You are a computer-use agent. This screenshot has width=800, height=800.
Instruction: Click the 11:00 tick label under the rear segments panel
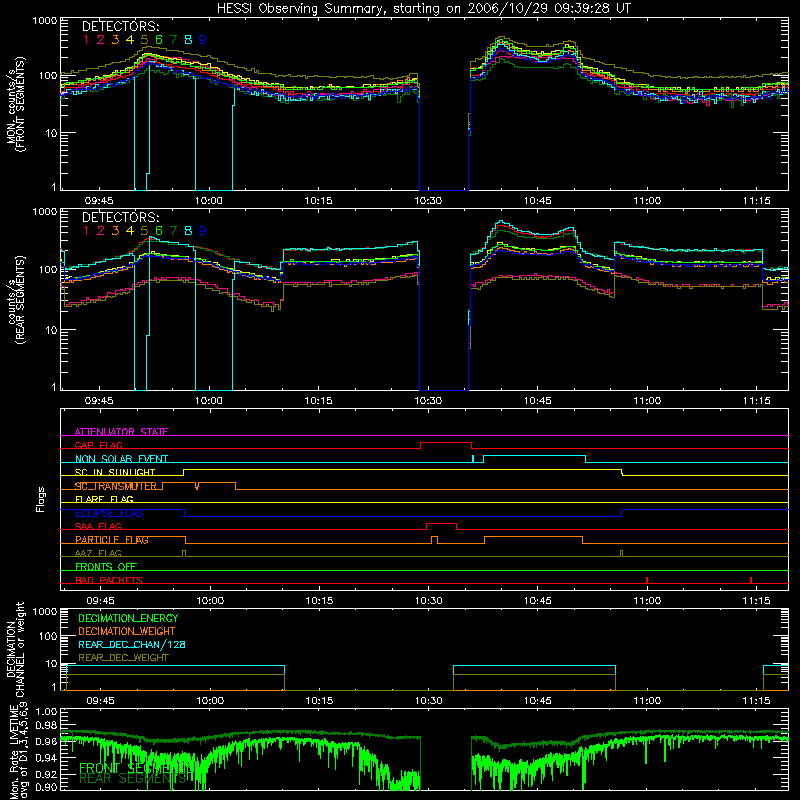(647, 401)
